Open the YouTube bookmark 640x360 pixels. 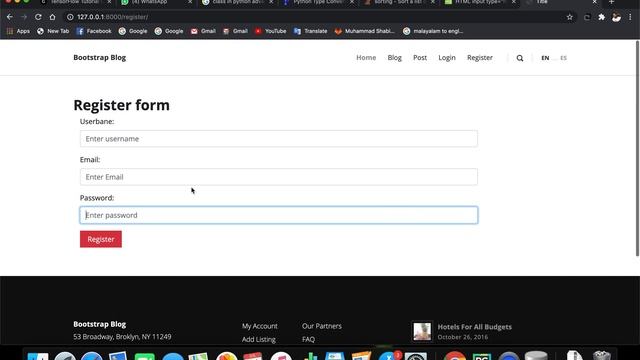tap(270, 31)
